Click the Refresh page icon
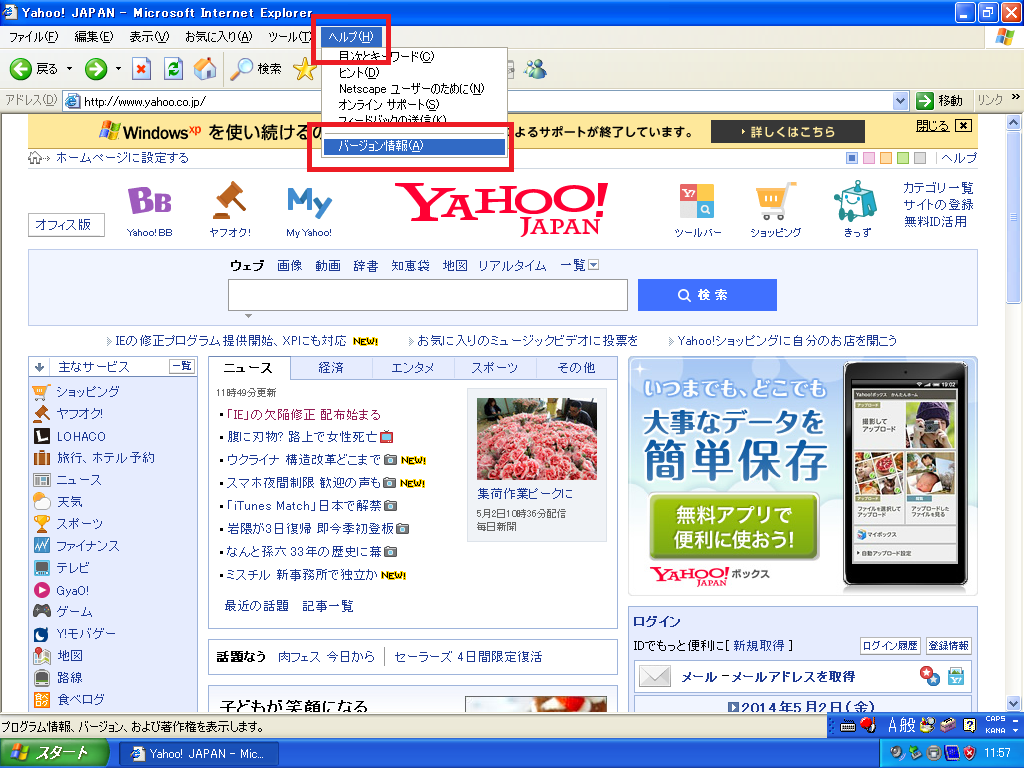The image size is (1024, 768). [x=173, y=69]
